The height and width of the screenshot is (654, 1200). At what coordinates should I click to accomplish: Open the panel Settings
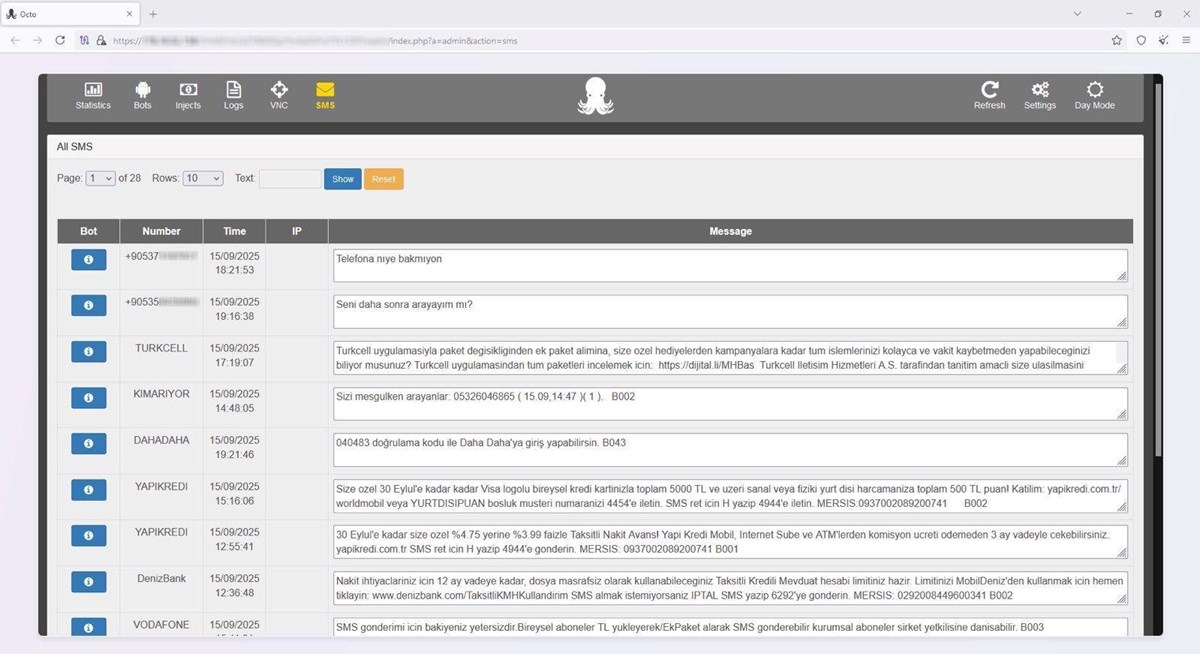[1040, 95]
